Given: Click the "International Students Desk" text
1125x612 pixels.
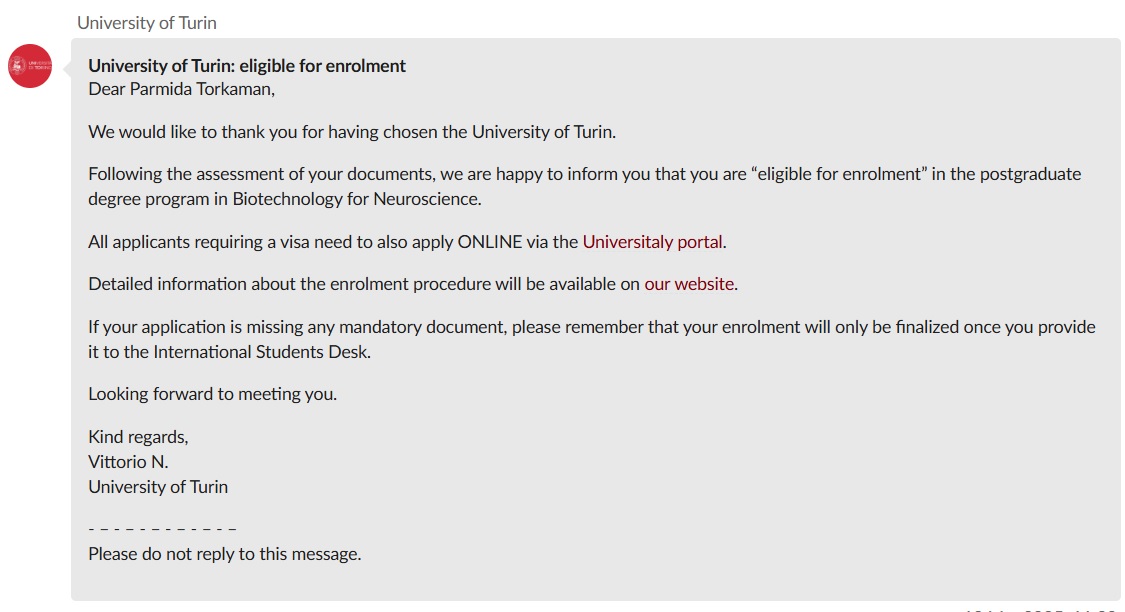Looking at the screenshot, I should click(x=260, y=352).
